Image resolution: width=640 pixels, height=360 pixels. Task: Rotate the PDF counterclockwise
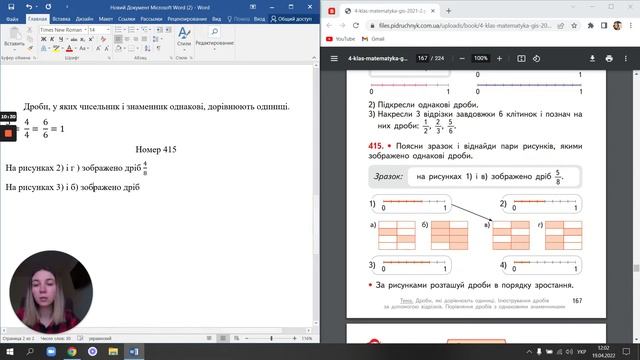coord(537,58)
